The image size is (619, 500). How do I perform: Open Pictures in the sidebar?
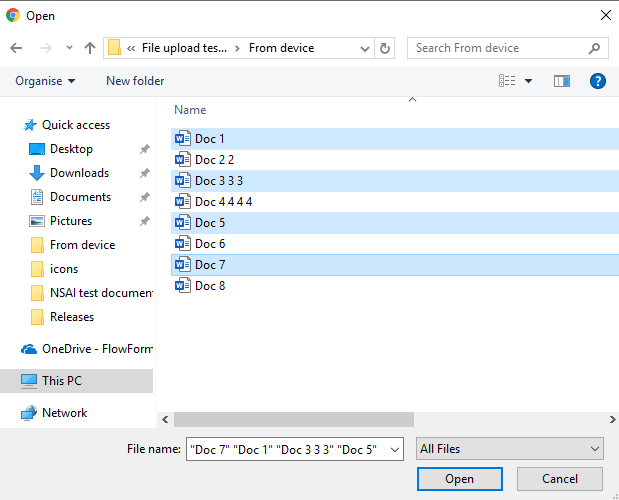coord(71,221)
